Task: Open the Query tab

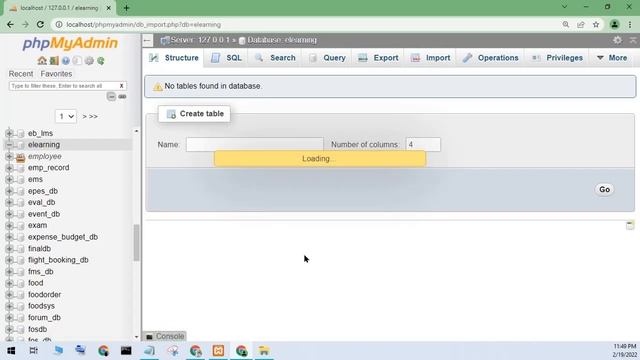Action: [x=327, y=58]
